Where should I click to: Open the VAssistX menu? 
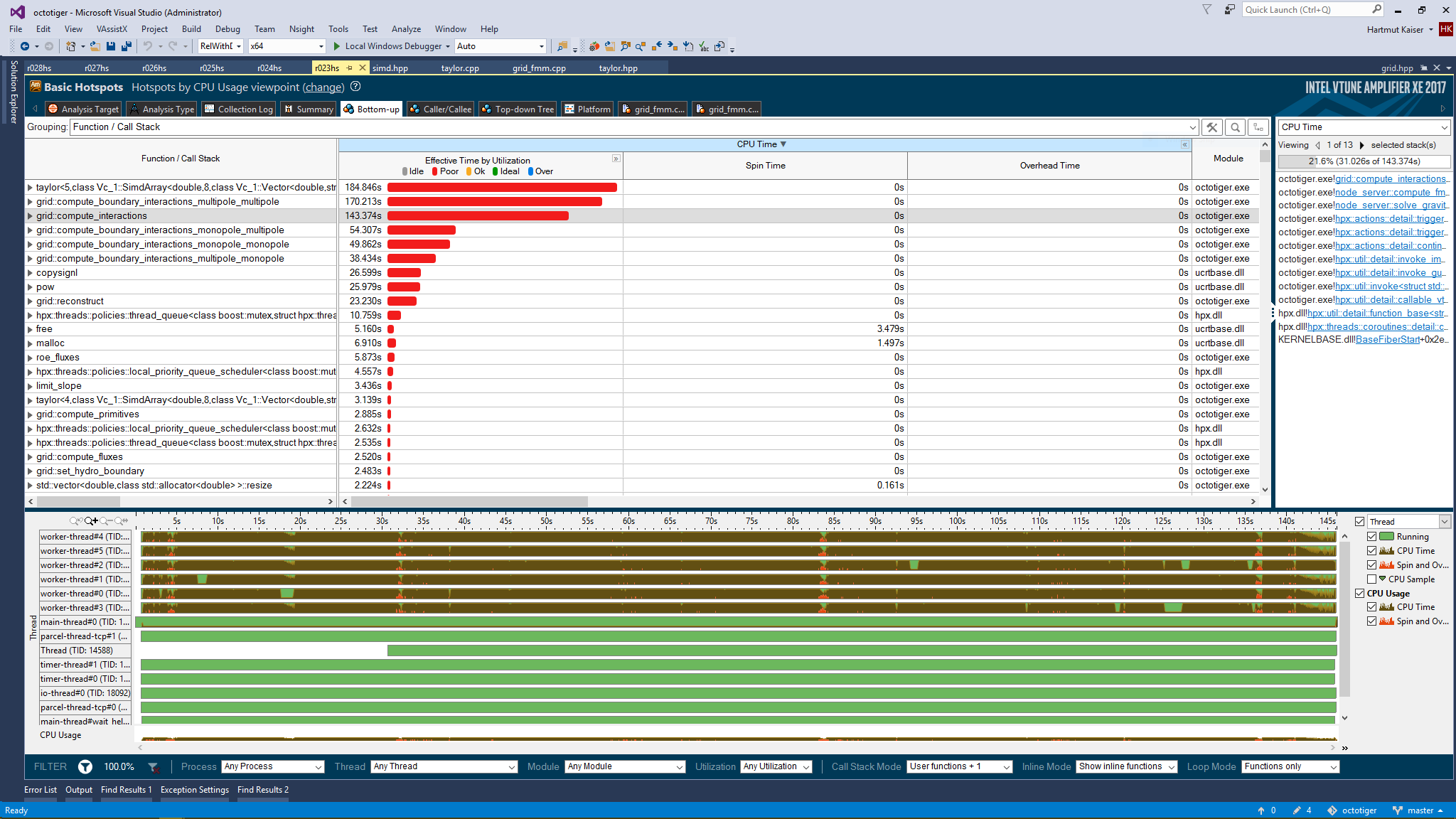[x=112, y=29]
